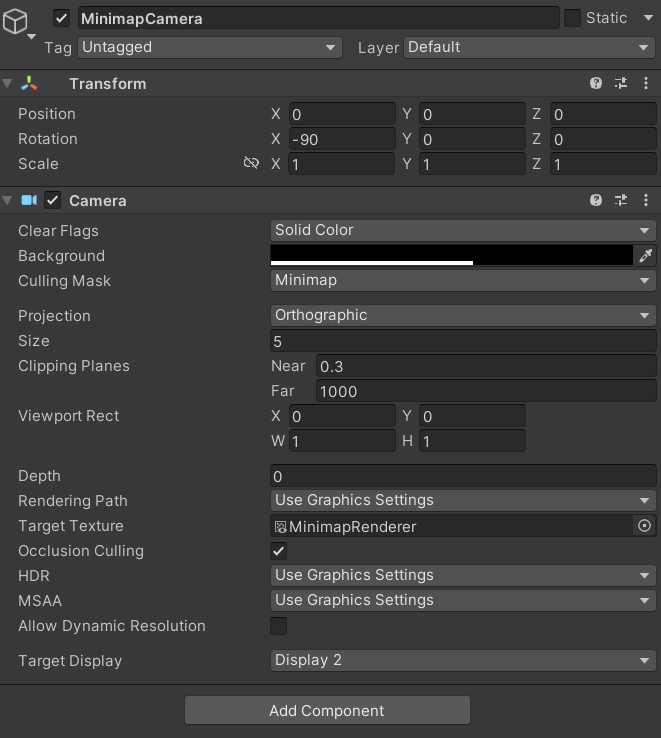Open the Background color swatch
This screenshot has height=738, width=661.
[x=451, y=255]
